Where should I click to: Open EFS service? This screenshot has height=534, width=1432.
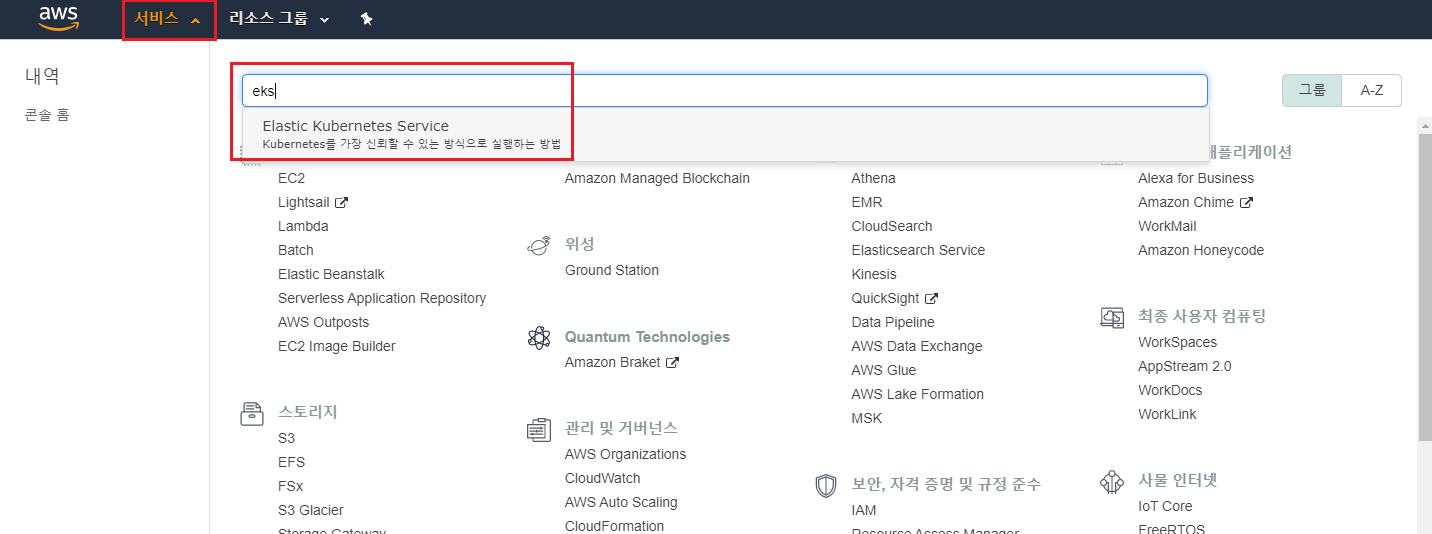[x=291, y=462]
